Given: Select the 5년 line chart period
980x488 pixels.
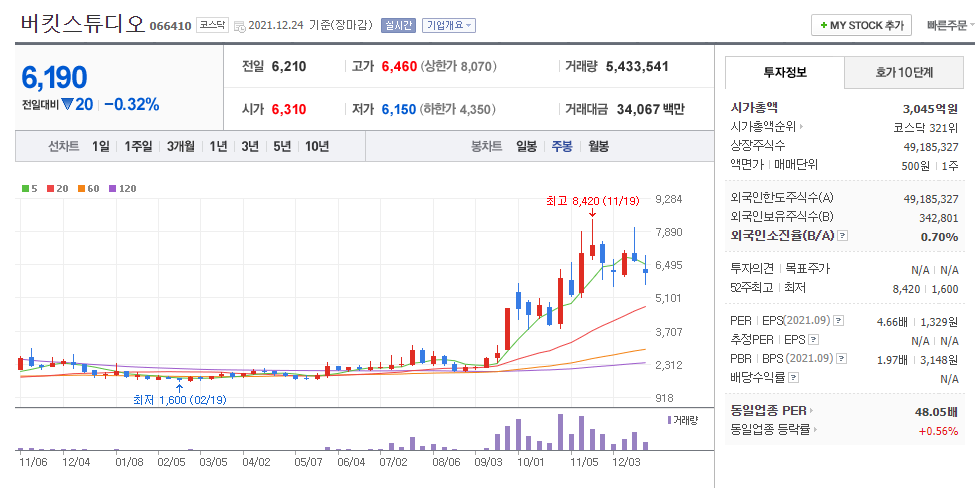Looking at the screenshot, I should (x=282, y=147).
